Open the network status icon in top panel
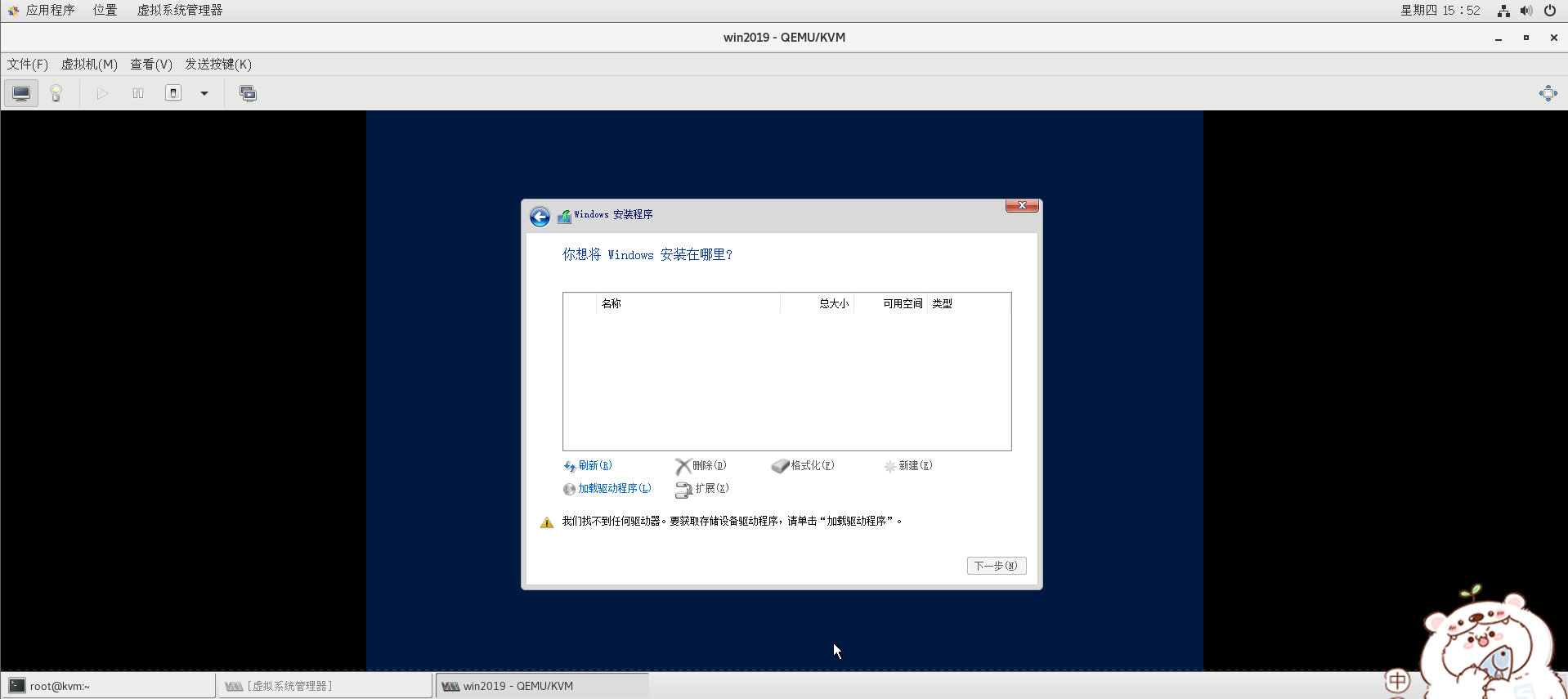Viewport: 1568px width, 699px height. click(x=1503, y=11)
